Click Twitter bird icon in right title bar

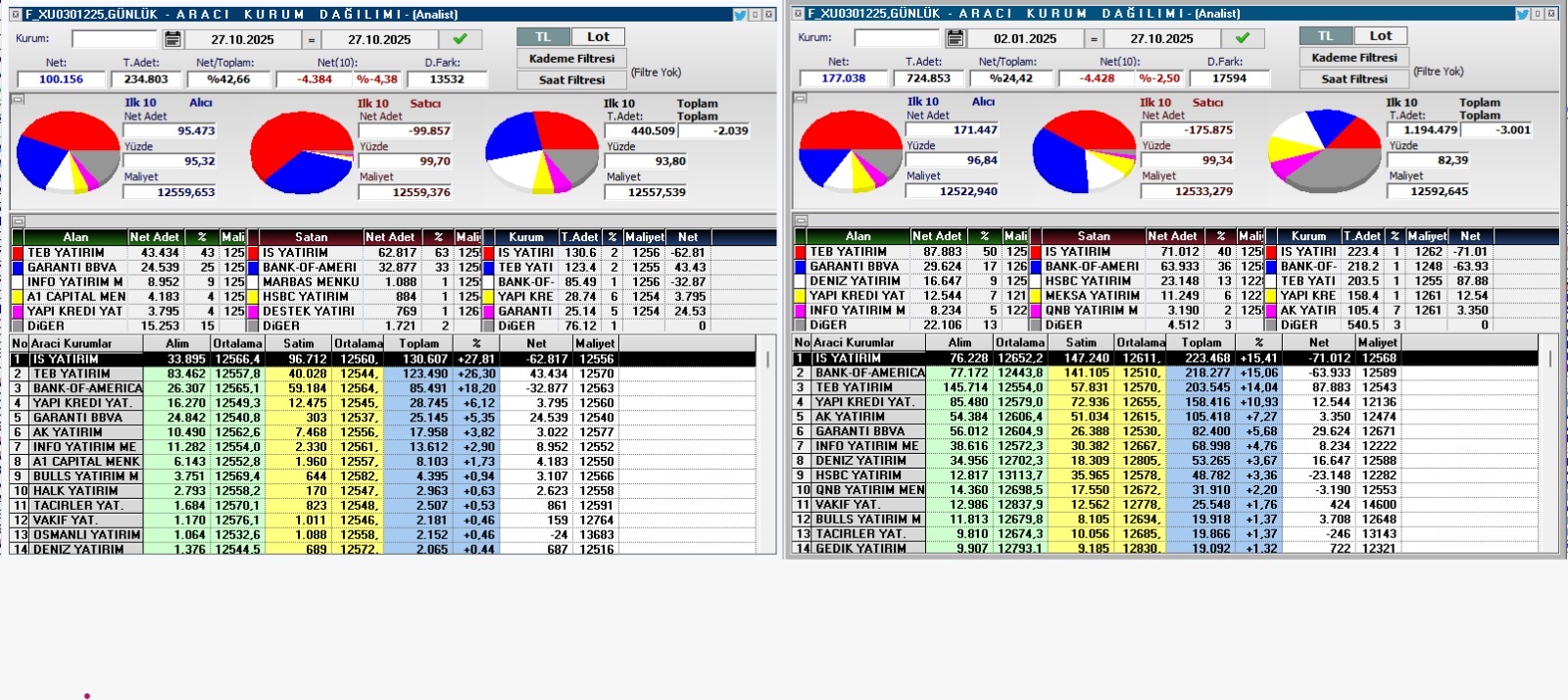(x=1522, y=14)
